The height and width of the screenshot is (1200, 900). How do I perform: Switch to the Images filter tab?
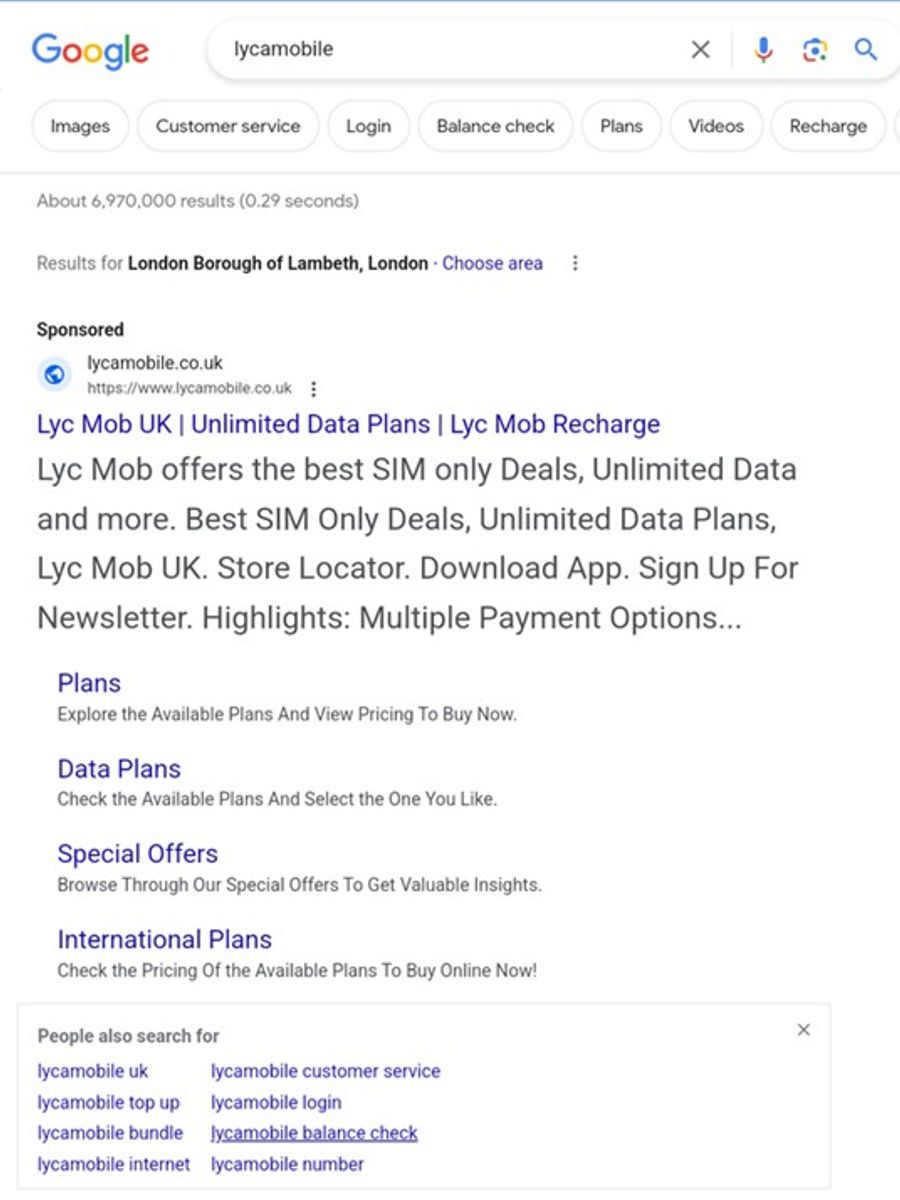click(x=79, y=126)
